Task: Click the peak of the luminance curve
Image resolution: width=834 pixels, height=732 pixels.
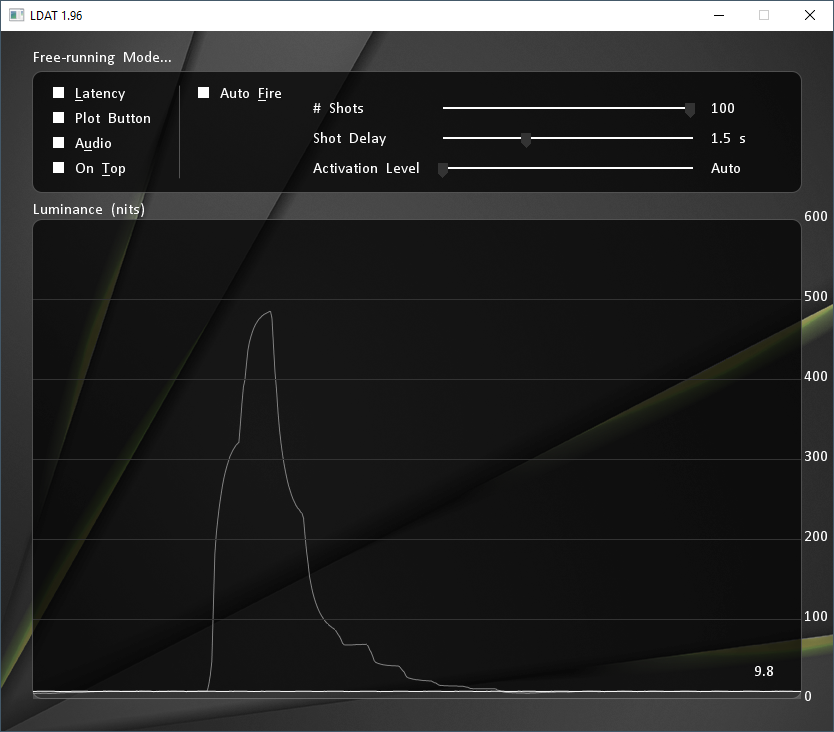Action: tap(270, 312)
